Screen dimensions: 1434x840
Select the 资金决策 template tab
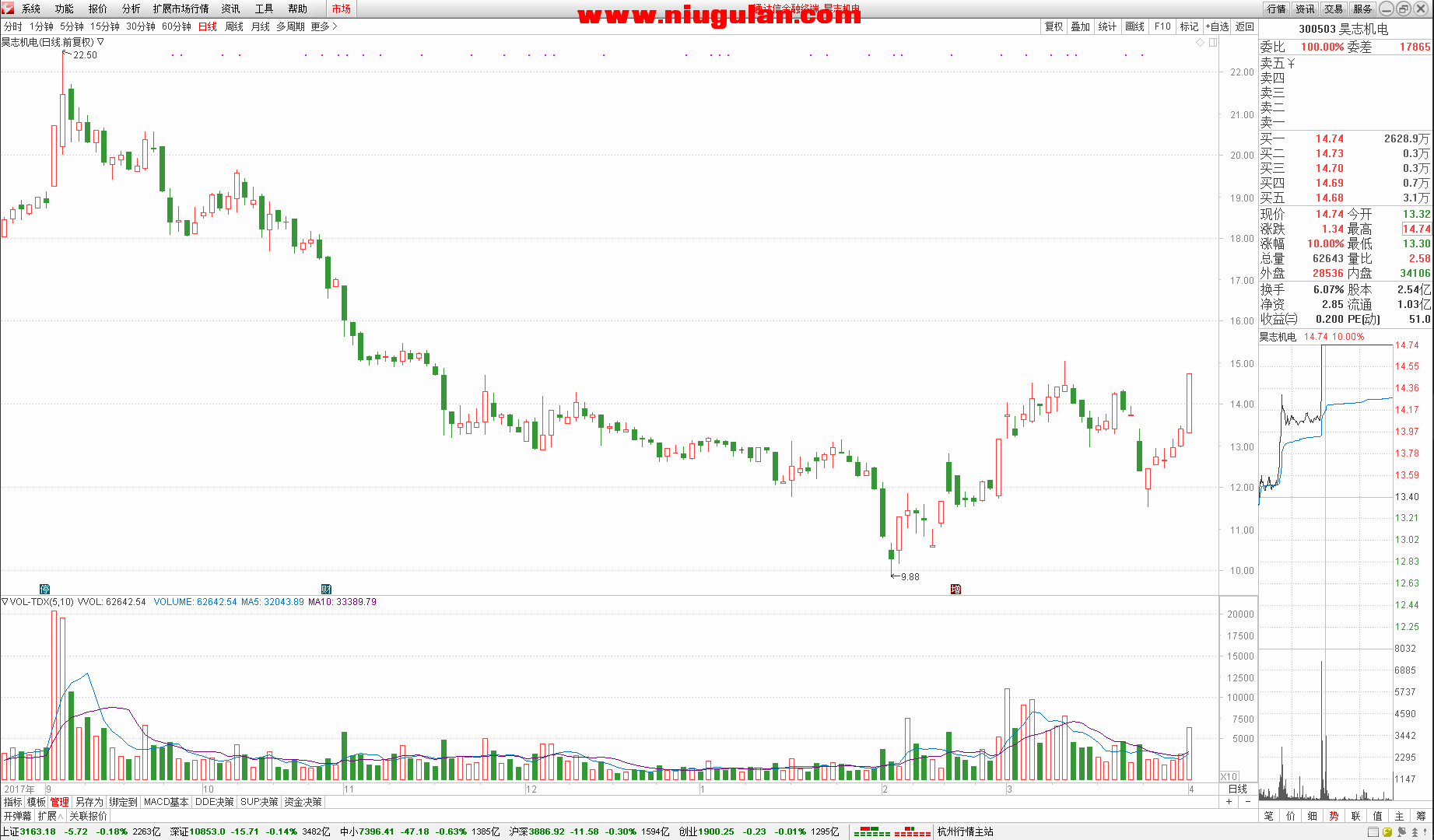pos(303,802)
